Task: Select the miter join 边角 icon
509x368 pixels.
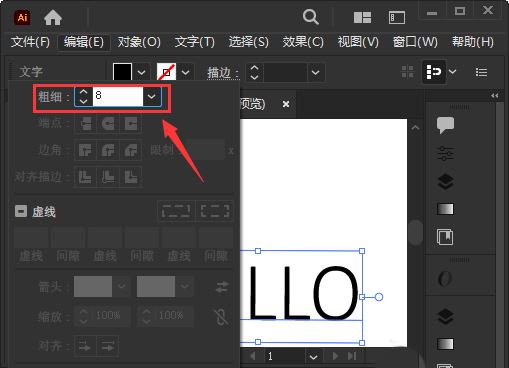Action: click(x=86, y=151)
